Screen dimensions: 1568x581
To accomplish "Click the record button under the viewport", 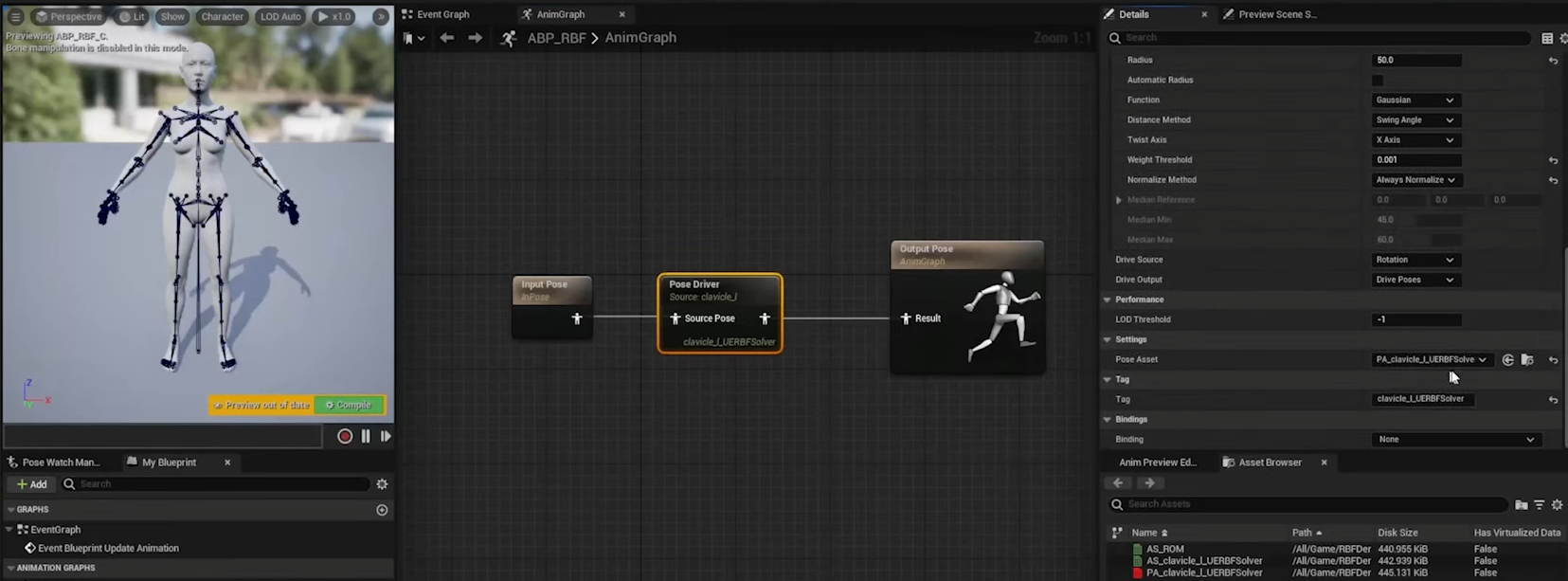I will click(345, 436).
